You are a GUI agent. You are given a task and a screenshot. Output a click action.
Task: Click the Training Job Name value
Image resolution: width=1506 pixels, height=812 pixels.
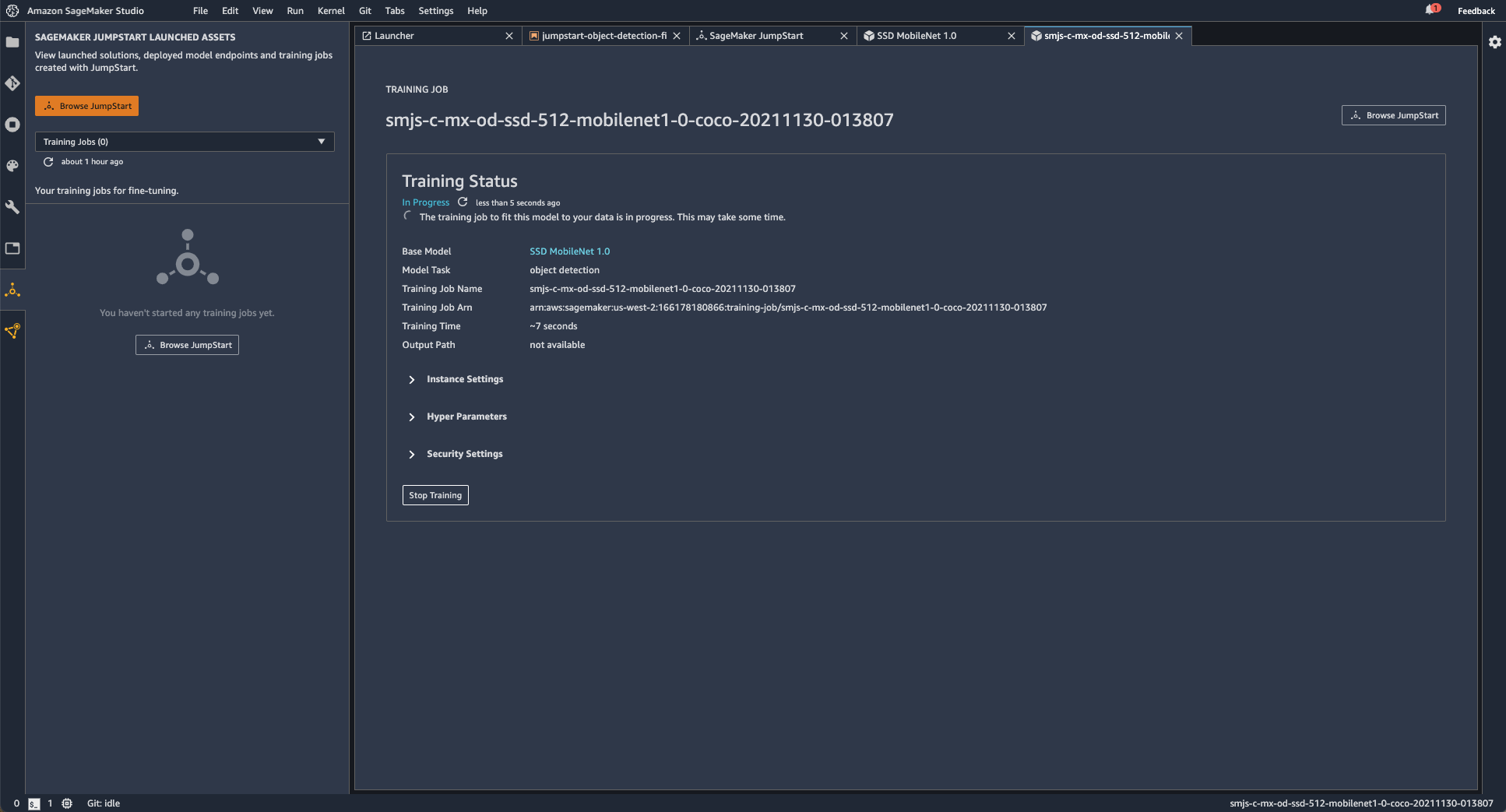pyautogui.click(x=663, y=289)
